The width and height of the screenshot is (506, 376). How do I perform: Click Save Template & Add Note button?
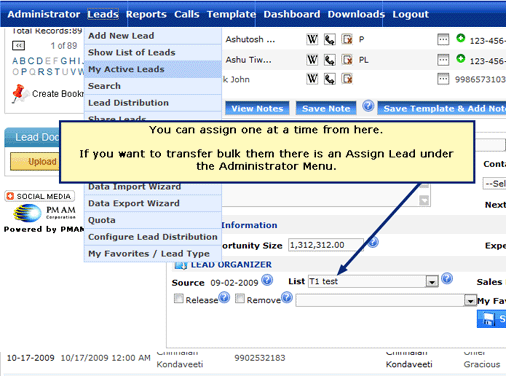click(442, 108)
